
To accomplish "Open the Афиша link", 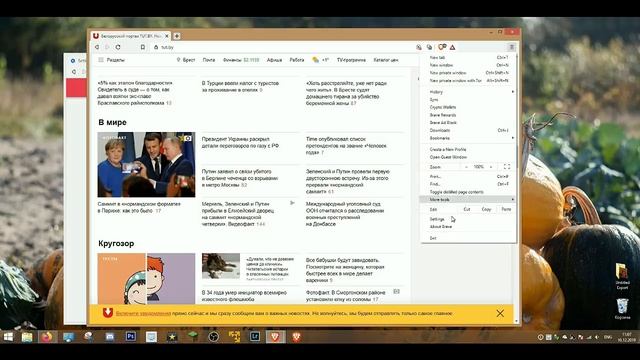I will pyautogui.click(x=274, y=60).
